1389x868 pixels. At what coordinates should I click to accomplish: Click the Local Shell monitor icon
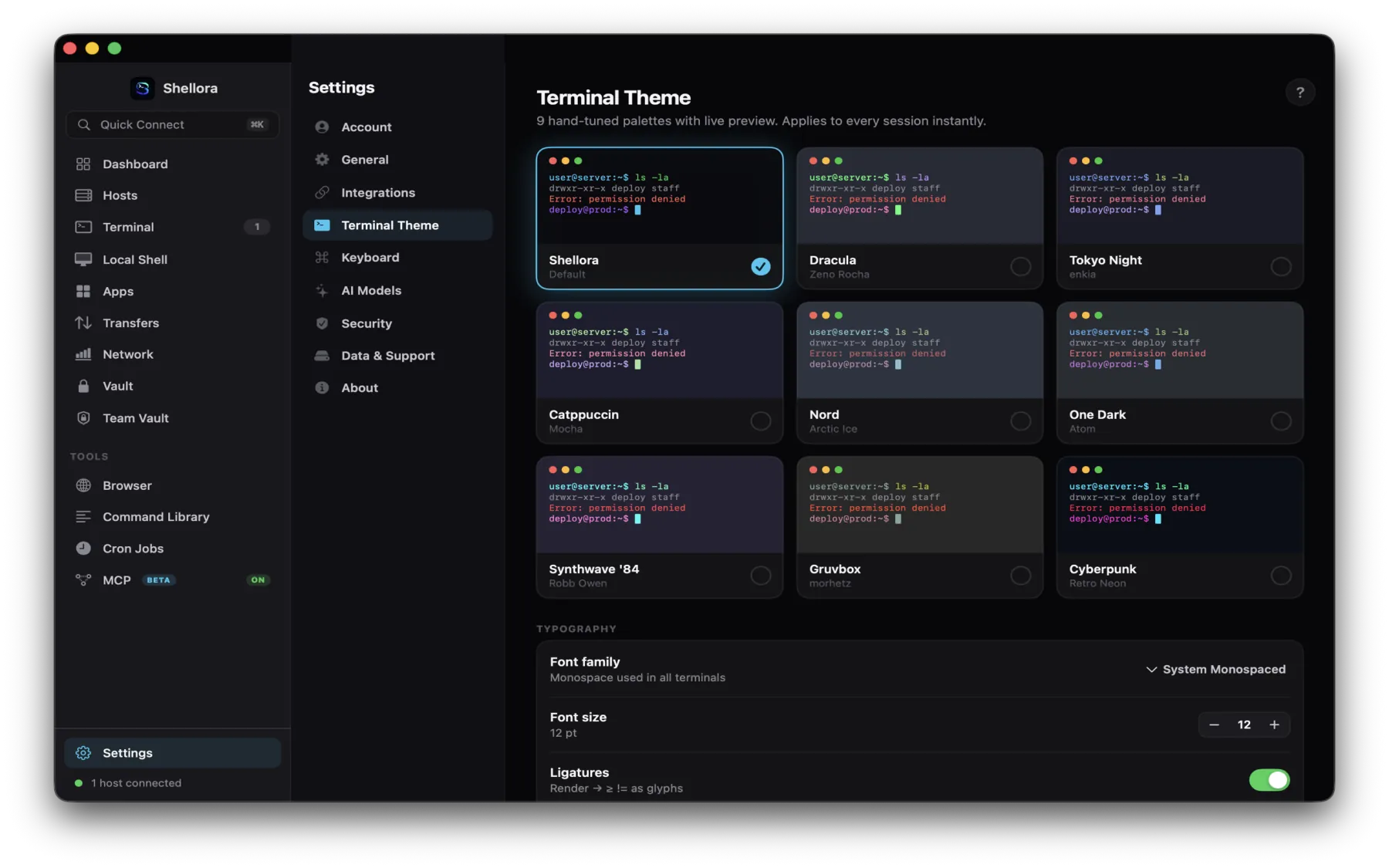click(83, 259)
